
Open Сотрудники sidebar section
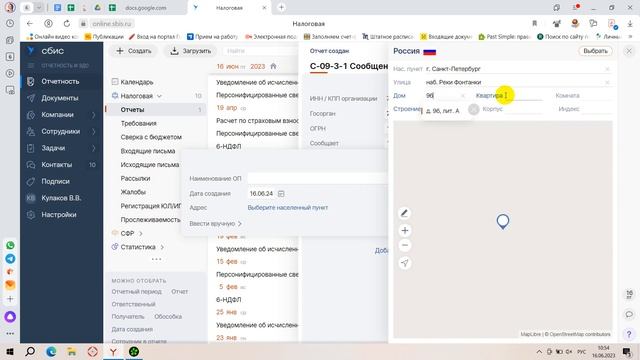(x=60, y=131)
